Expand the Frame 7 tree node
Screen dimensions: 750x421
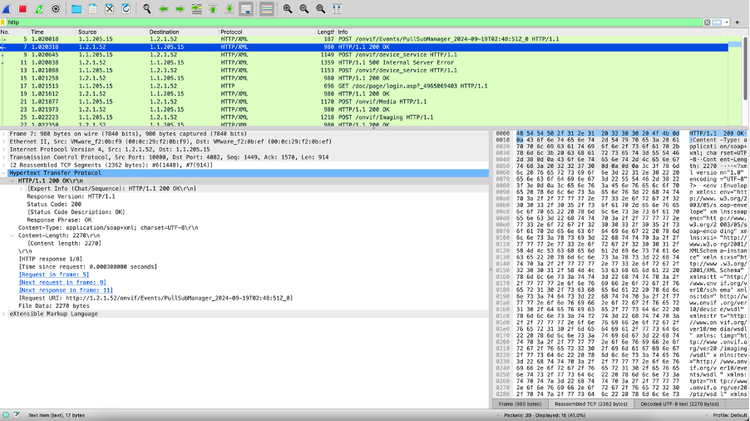pyautogui.click(x=4, y=133)
